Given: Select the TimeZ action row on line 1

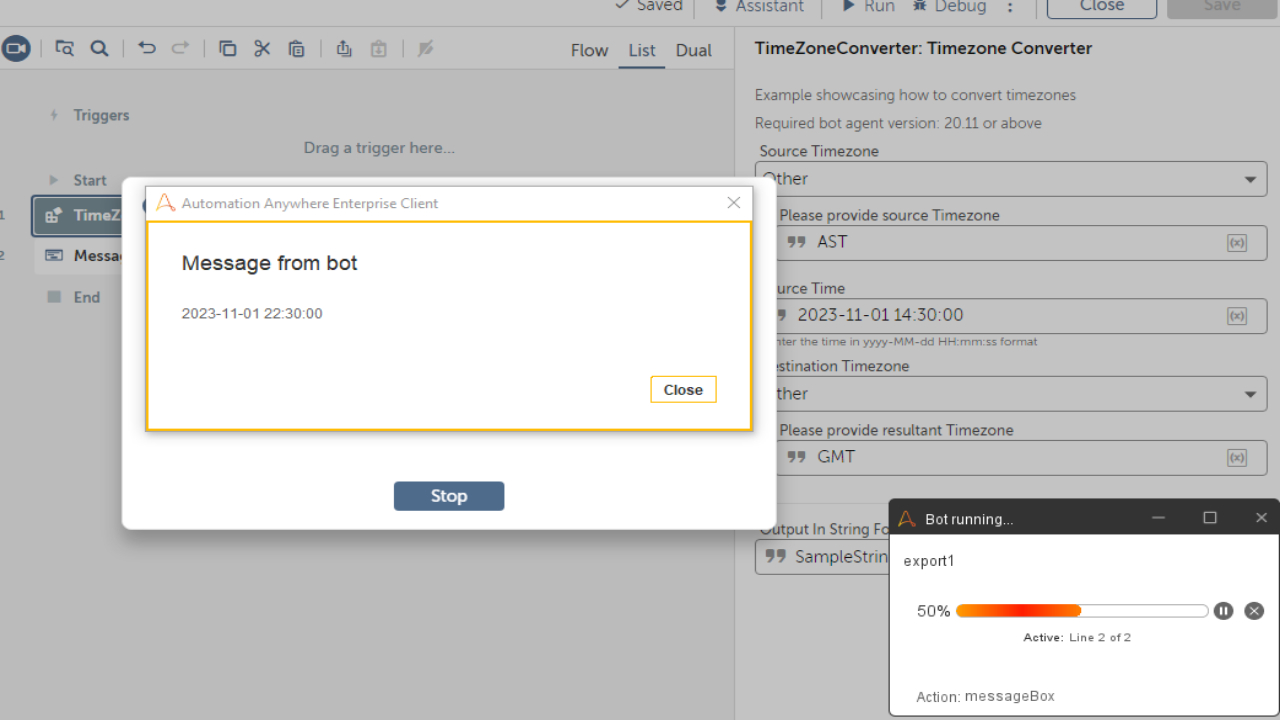Looking at the screenshot, I should (x=77, y=215).
